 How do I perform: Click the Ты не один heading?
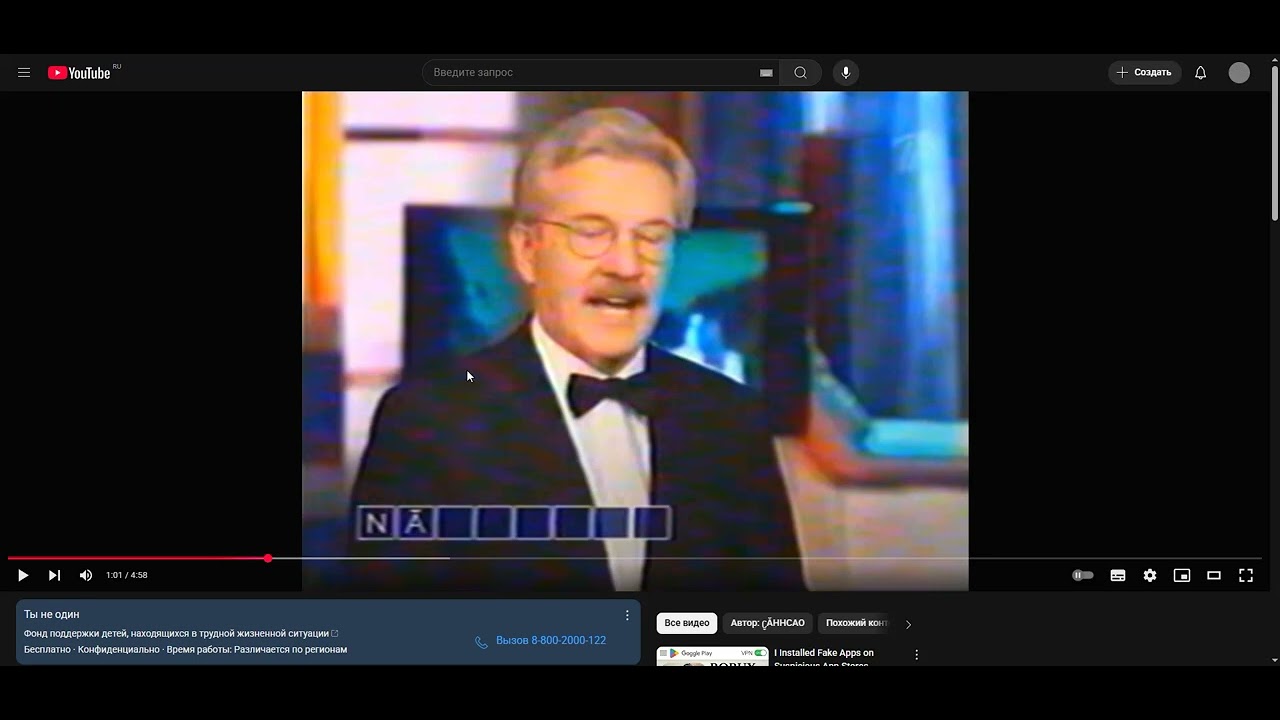coord(52,614)
